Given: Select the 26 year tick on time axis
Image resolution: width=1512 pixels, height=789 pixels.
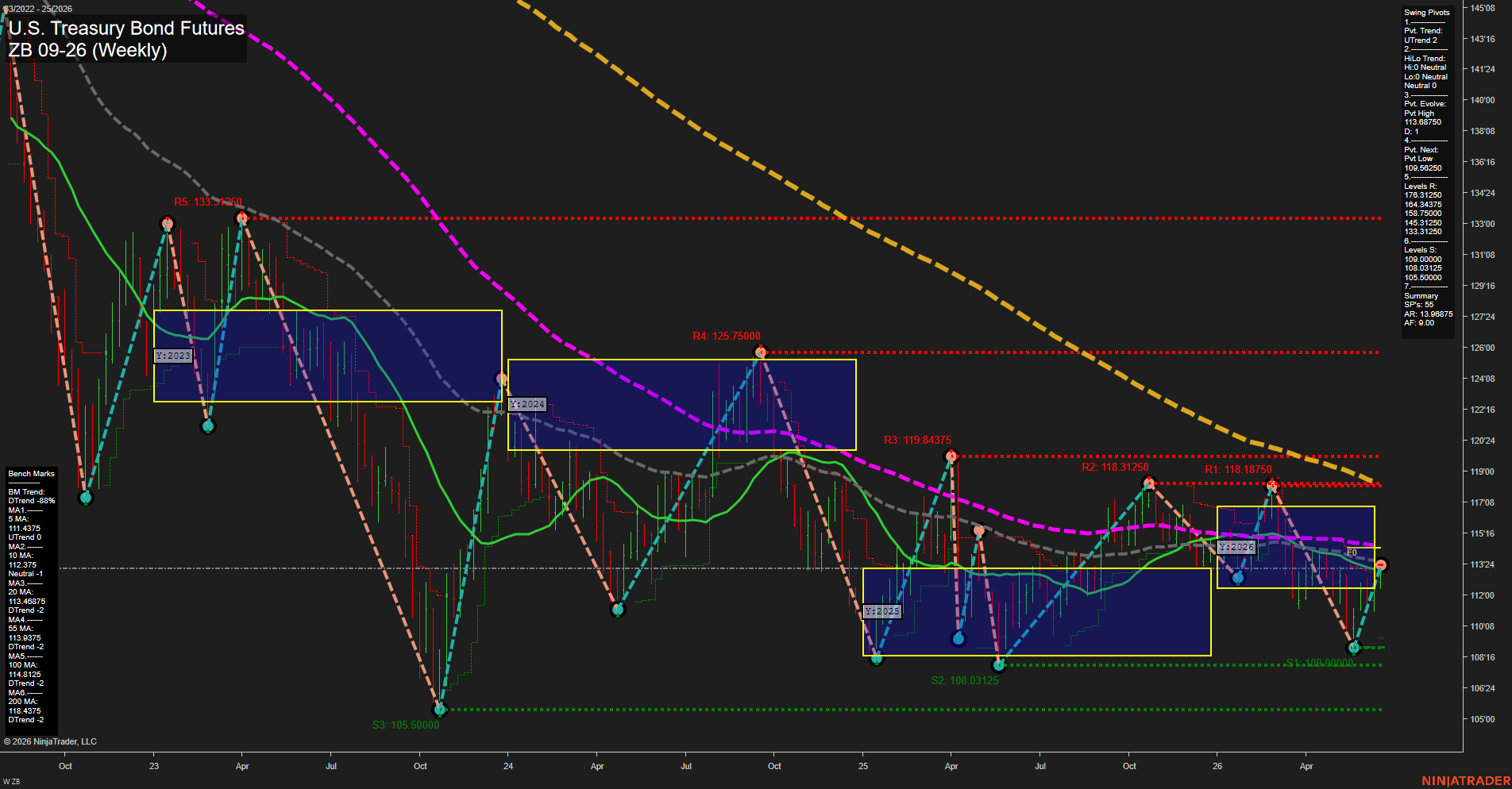Looking at the screenshot, I should pyautogui.click(x=1217, y=766).
